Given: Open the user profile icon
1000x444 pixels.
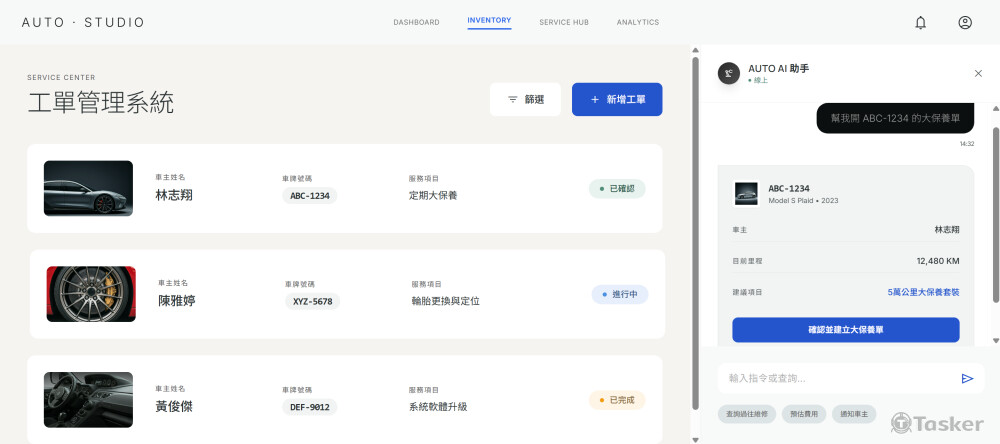Looking at the screenshot, I should tap(965, 22).
